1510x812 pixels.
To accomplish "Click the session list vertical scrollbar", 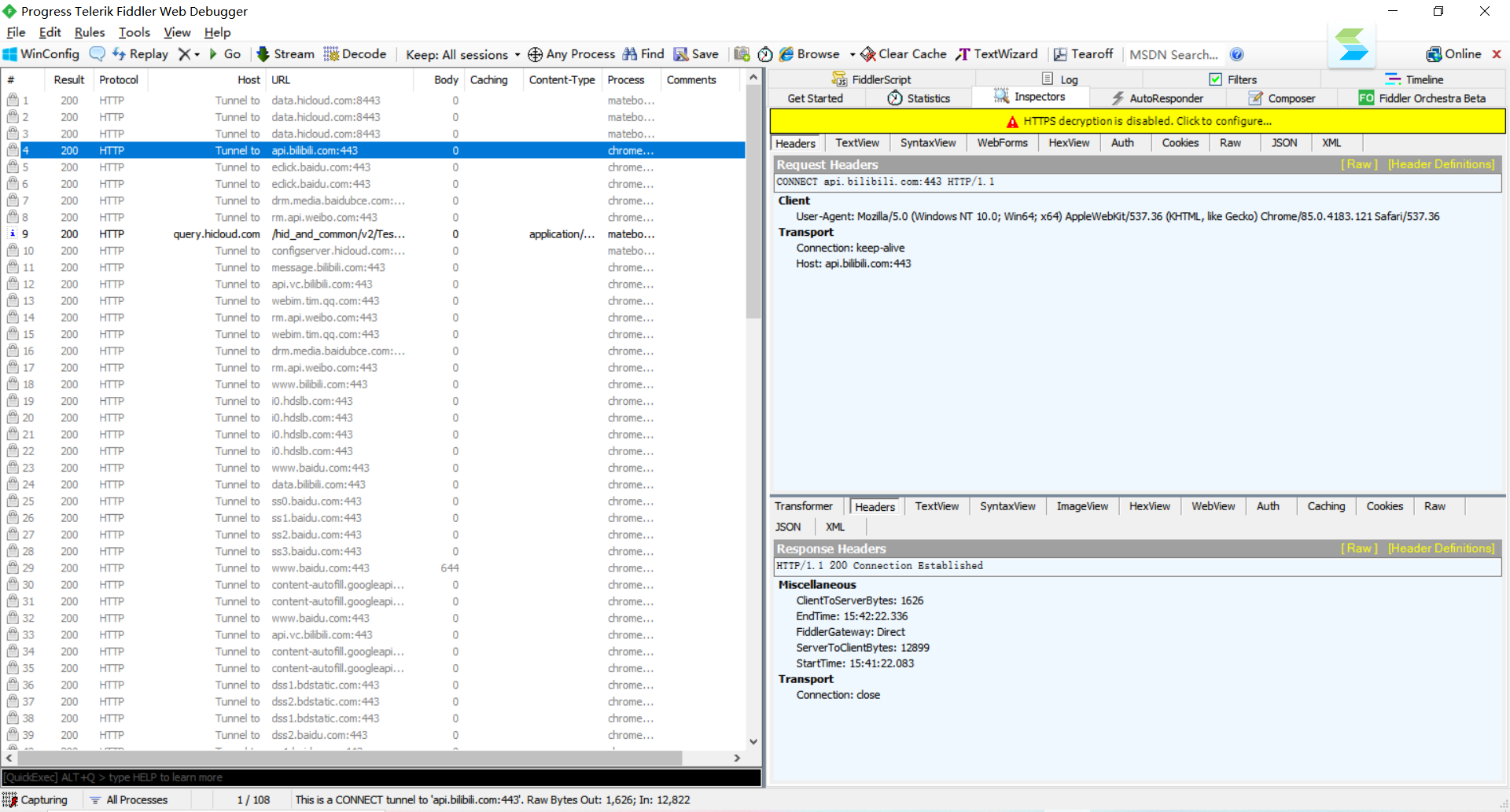I will pyautogui.click(x=753, y=203).
